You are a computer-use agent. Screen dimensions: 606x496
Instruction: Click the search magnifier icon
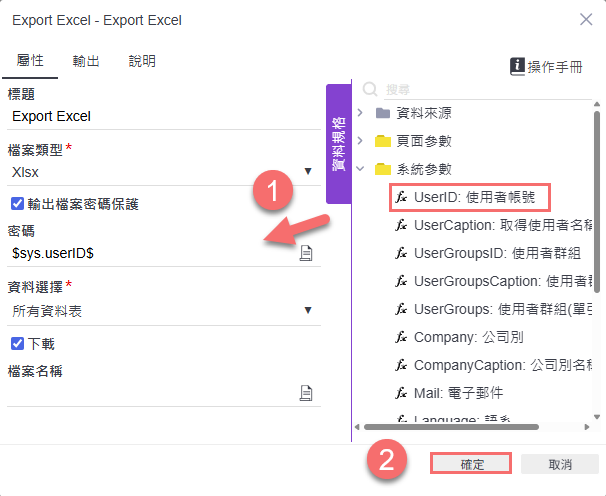point(370,89)
